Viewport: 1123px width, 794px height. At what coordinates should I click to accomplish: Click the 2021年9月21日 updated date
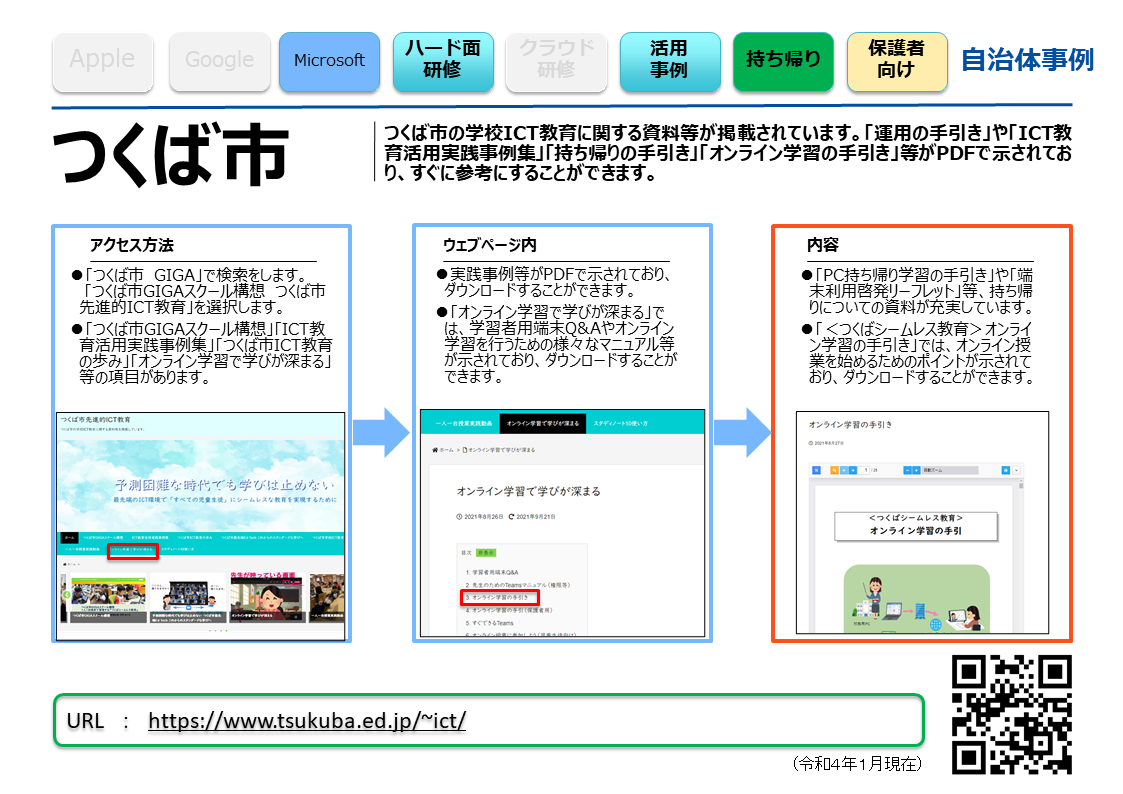coord(532,516)
